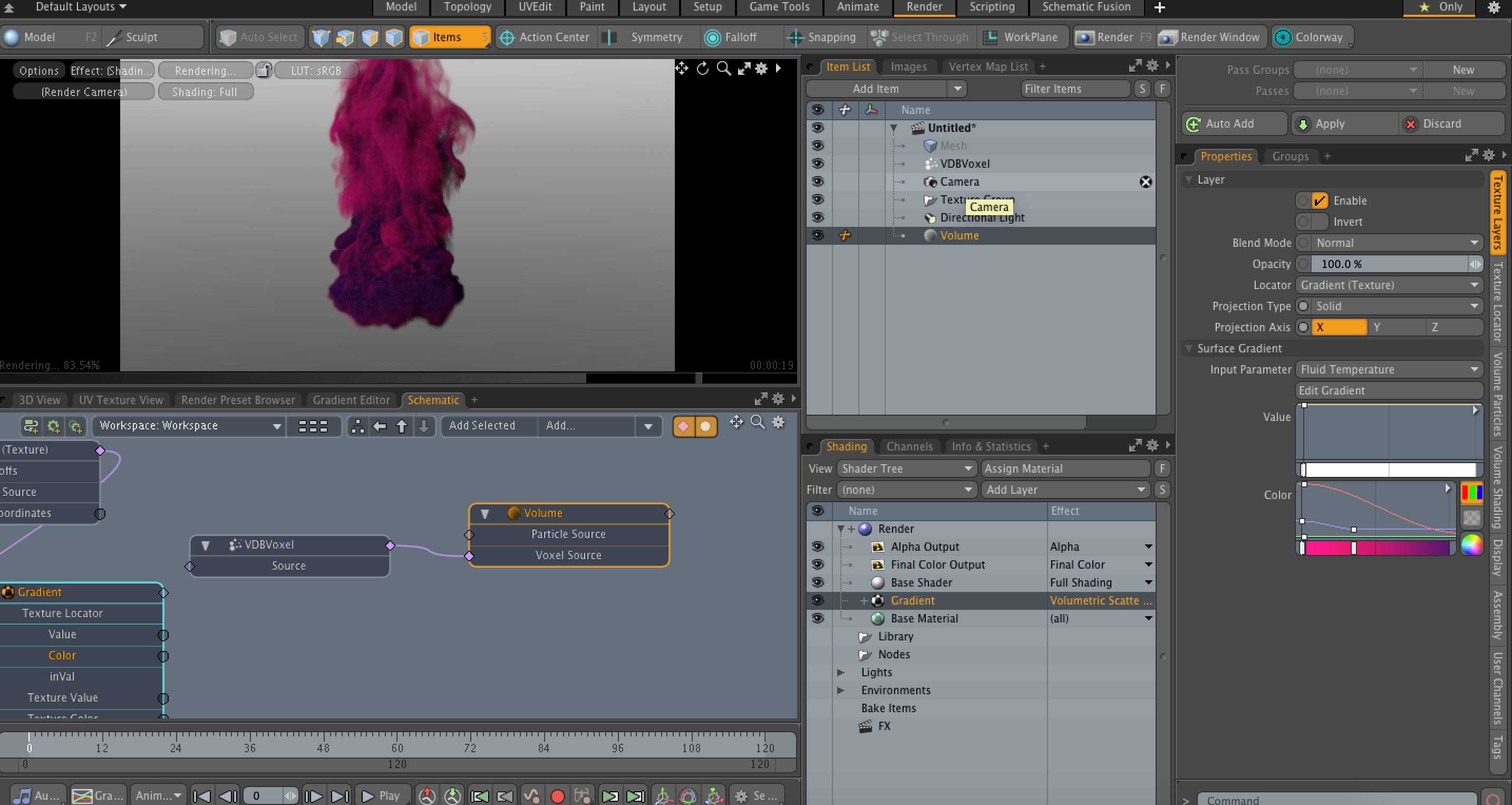This screenshot has width=1512, height=805.
Task: Click the Snapping tool icon
Action: [x=796, y=37]
